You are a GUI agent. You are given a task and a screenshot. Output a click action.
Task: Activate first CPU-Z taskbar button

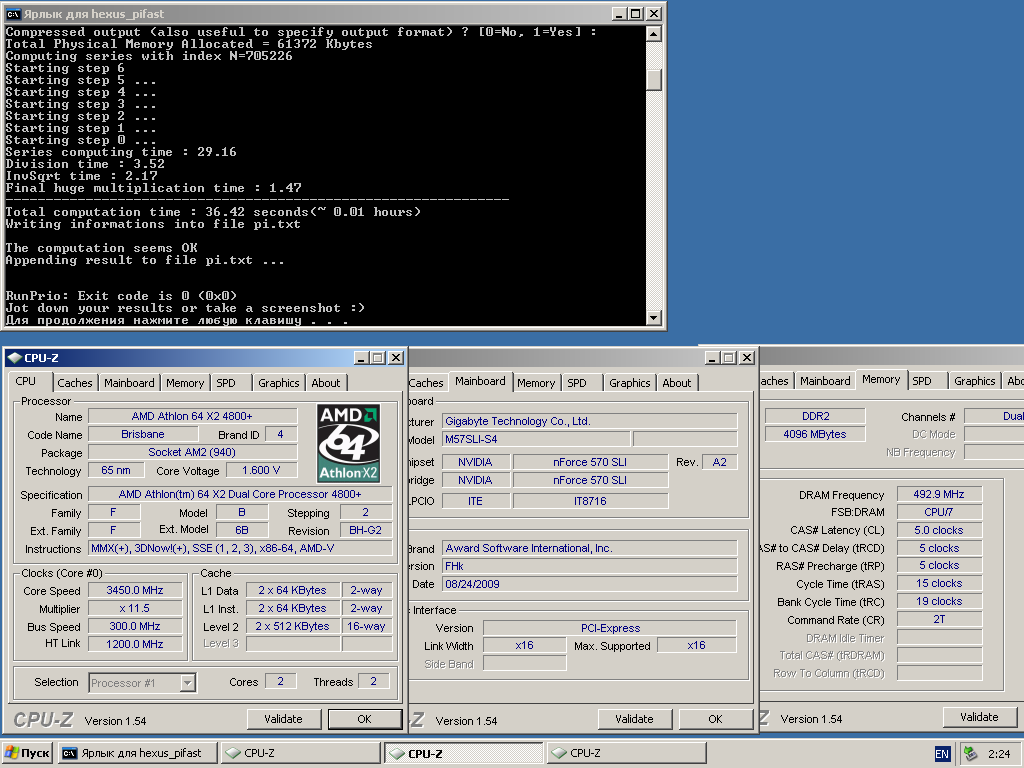point(300,753)
